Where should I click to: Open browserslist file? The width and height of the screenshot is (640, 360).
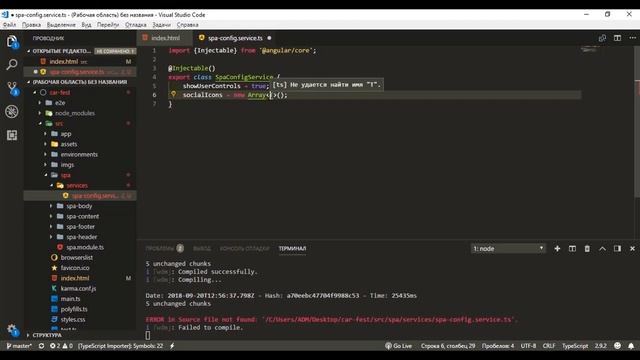[76, 258]
